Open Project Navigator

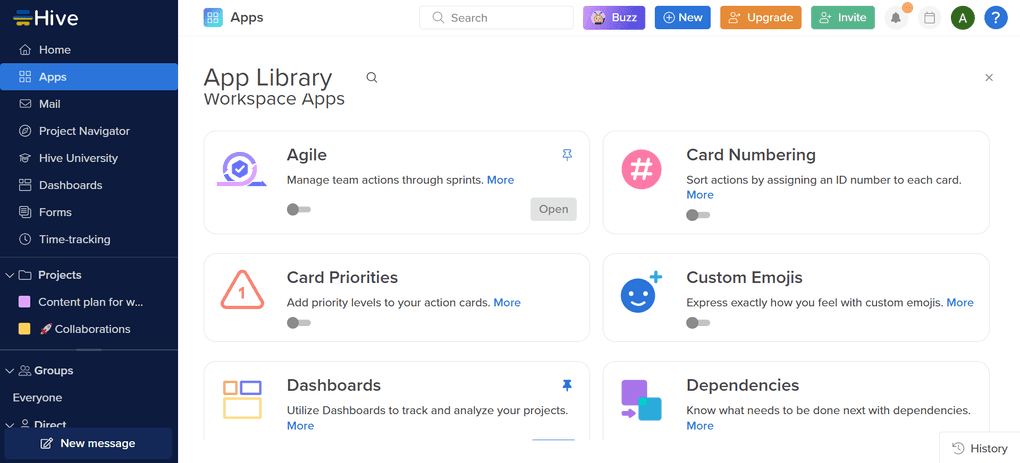click(x=89, y=131)
